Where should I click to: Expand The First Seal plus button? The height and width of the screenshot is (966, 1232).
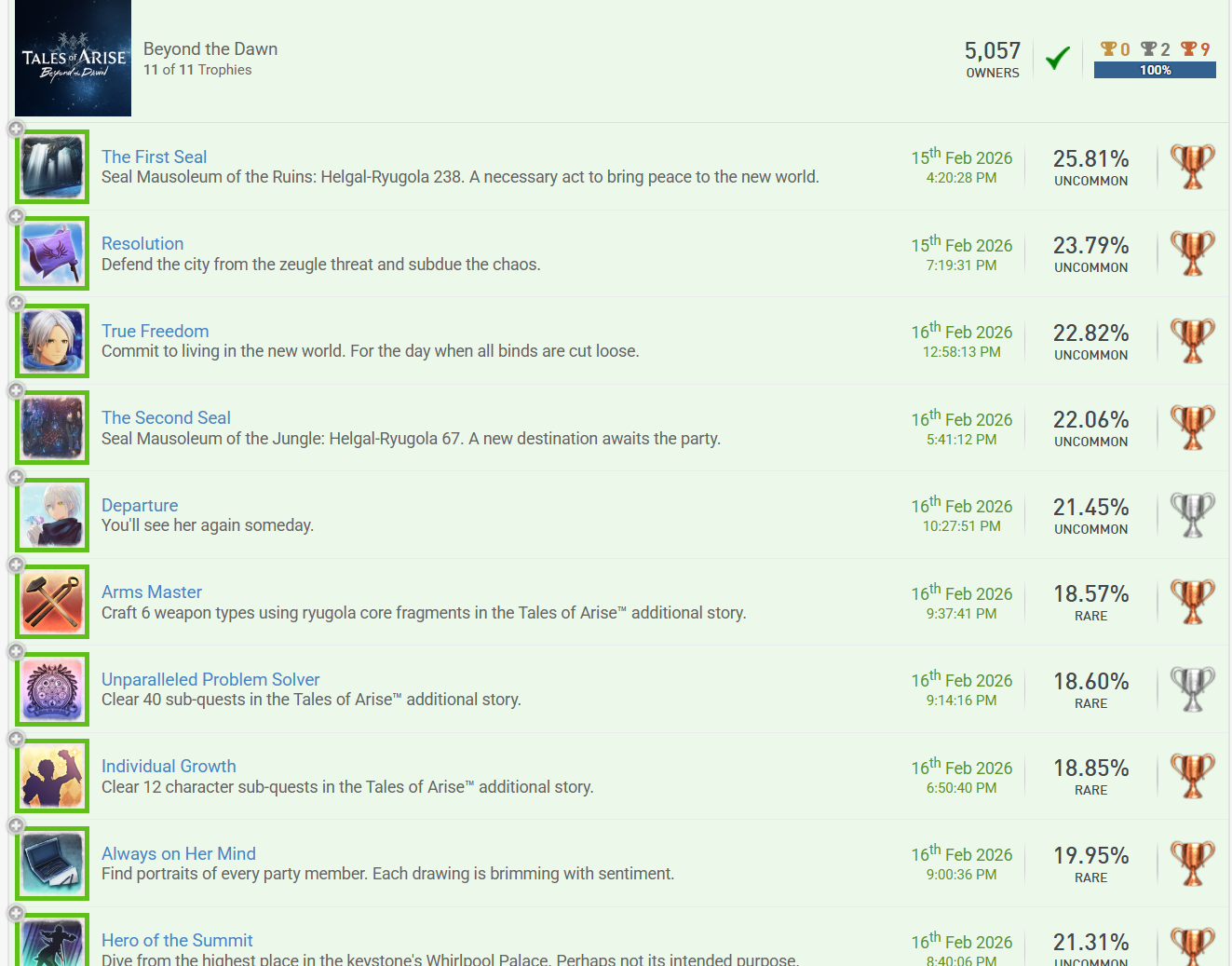16,129
